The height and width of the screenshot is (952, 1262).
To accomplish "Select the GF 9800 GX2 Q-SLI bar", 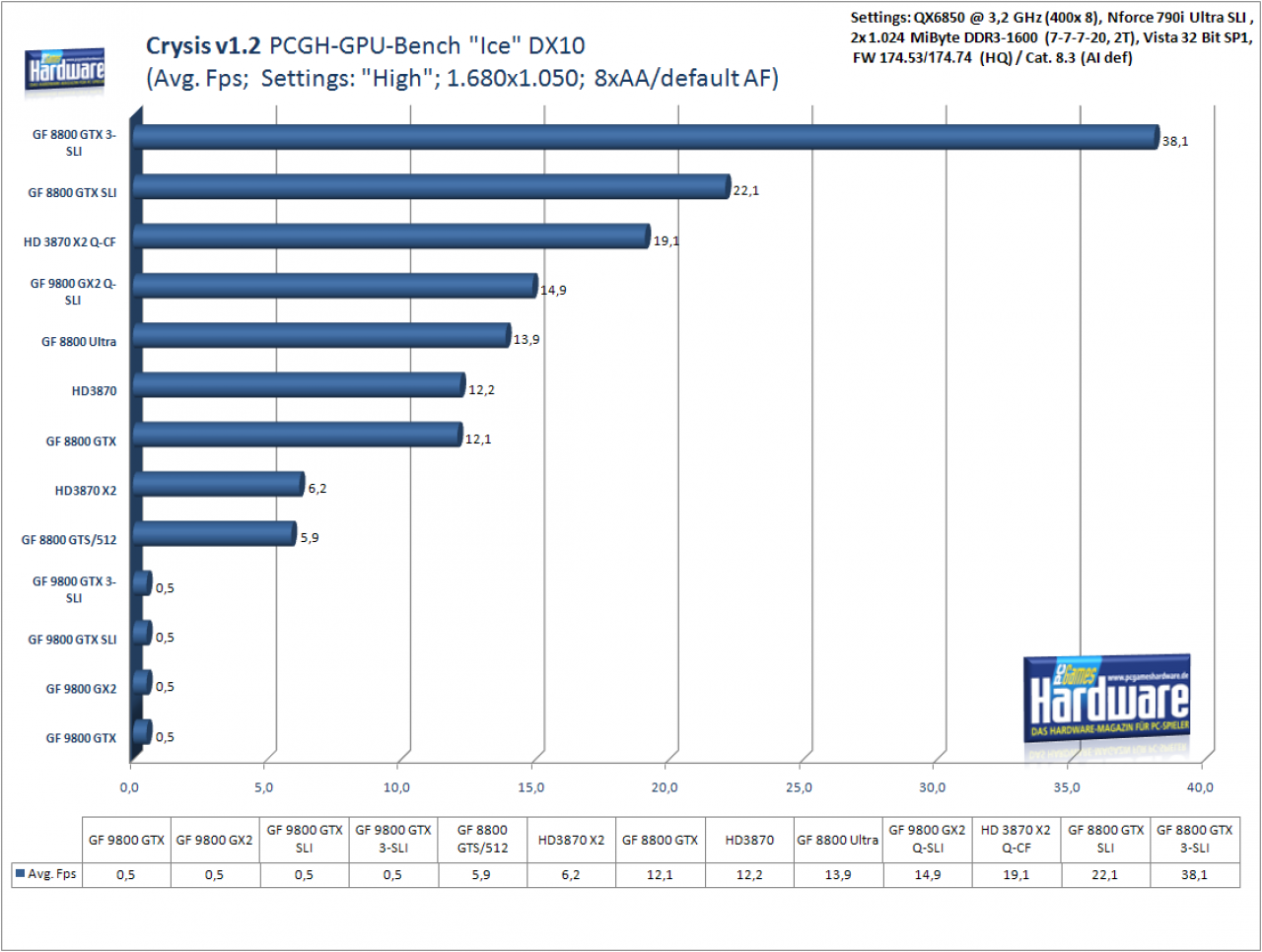I will tap(334, 286).
